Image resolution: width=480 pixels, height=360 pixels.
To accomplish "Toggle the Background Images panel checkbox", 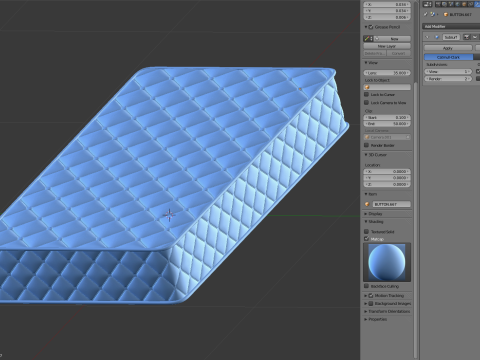I will click(371, 303).
